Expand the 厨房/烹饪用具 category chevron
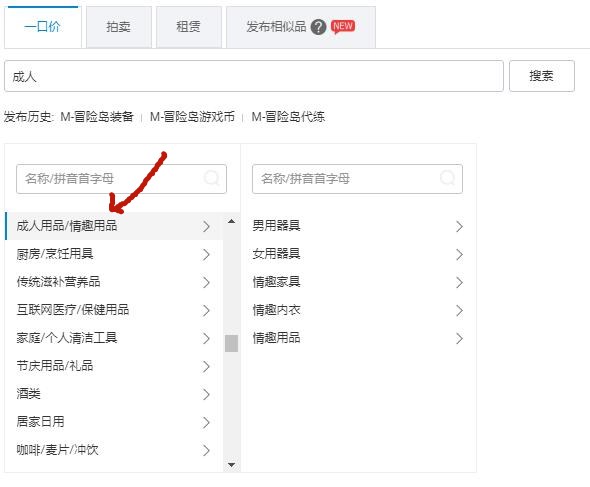Image resolution: width=590 pixels, height=487 pixels. click(206, 254)
